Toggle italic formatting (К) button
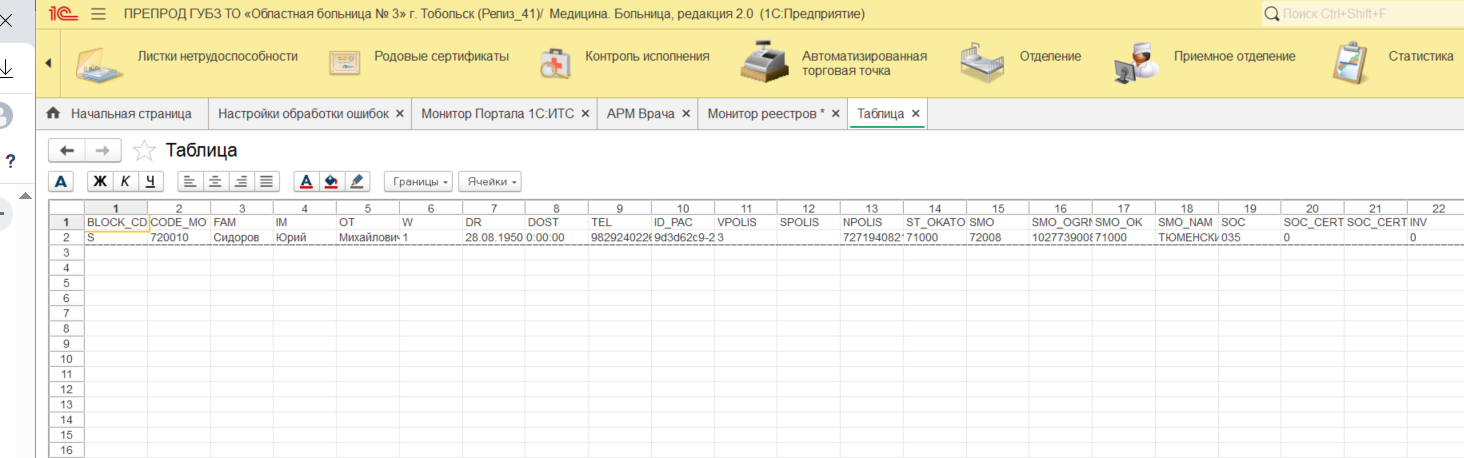1464x458 pixels. [125, 181]
